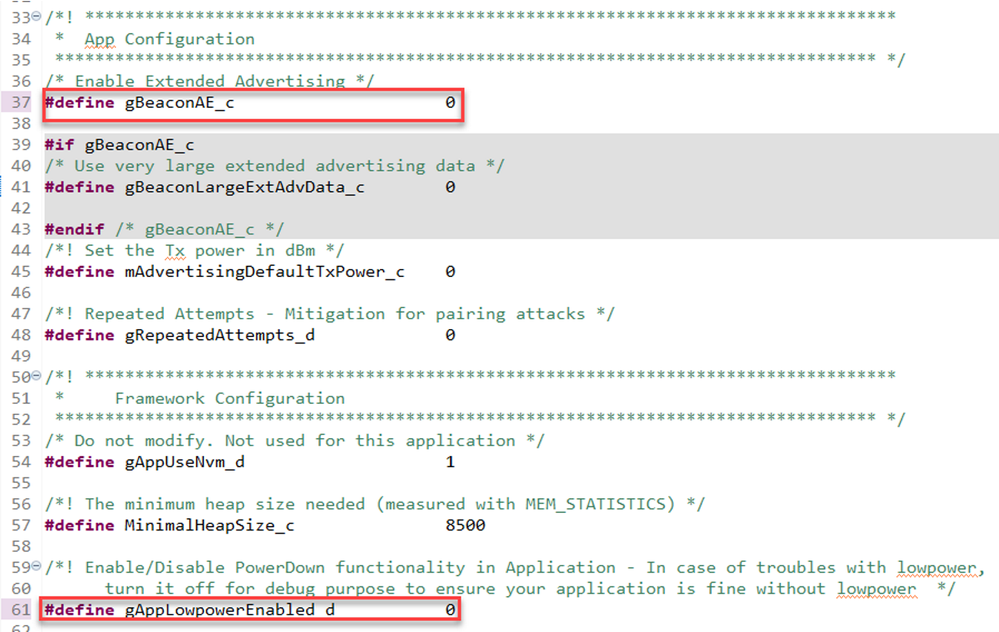Click the 'App Configuration' comment text

(x=169, y=40)
